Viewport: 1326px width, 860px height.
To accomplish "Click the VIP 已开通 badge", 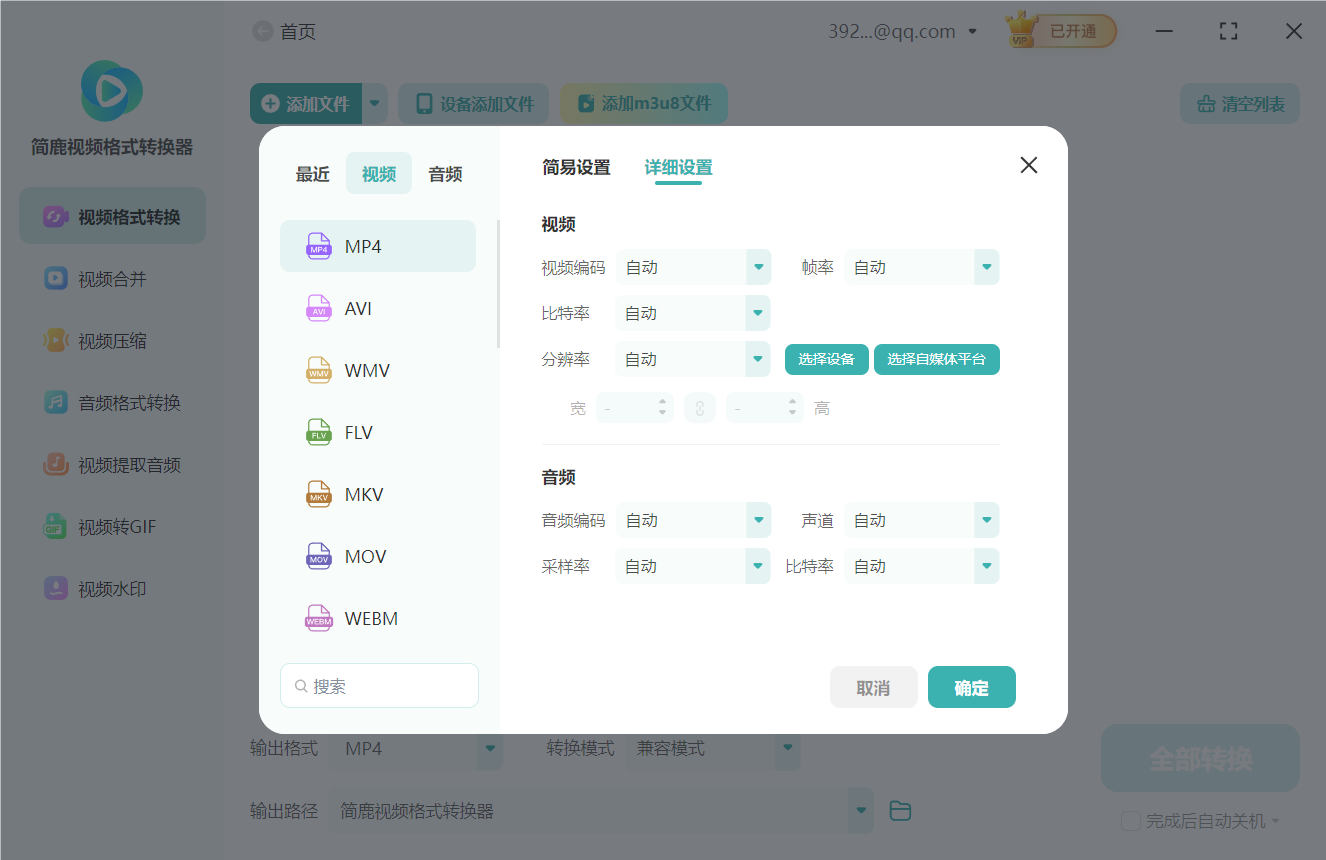I will [x=1059, y=31].
